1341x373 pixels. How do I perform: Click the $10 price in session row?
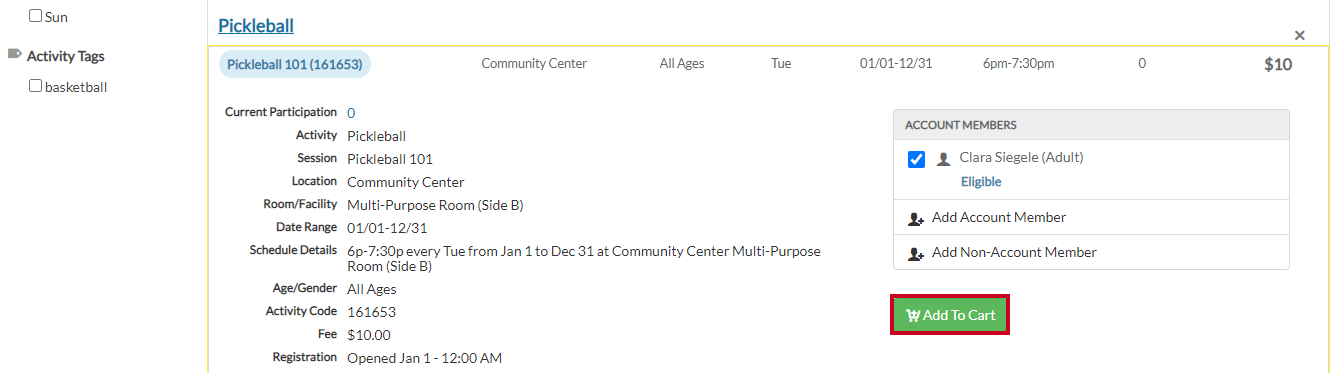[1278, 65]
